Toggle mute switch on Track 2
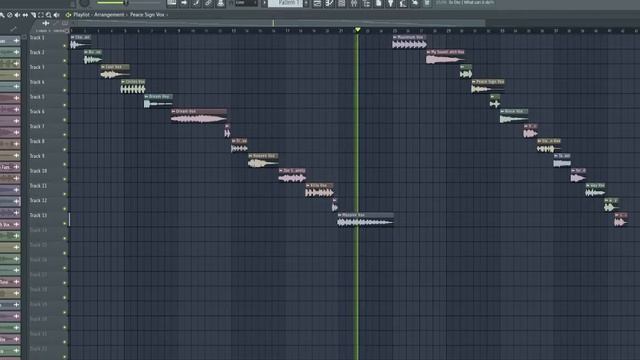This screenshot has width=640, height=360. pyautogui.click(x=64, y=60)
